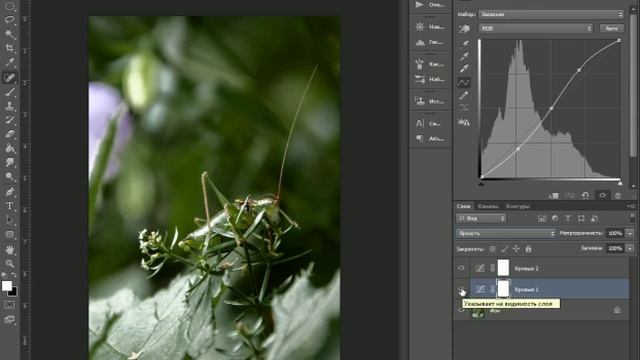Screen dimensions: 640x360
Task: Select the Magic Wand tool
Action: coord(10,34)
